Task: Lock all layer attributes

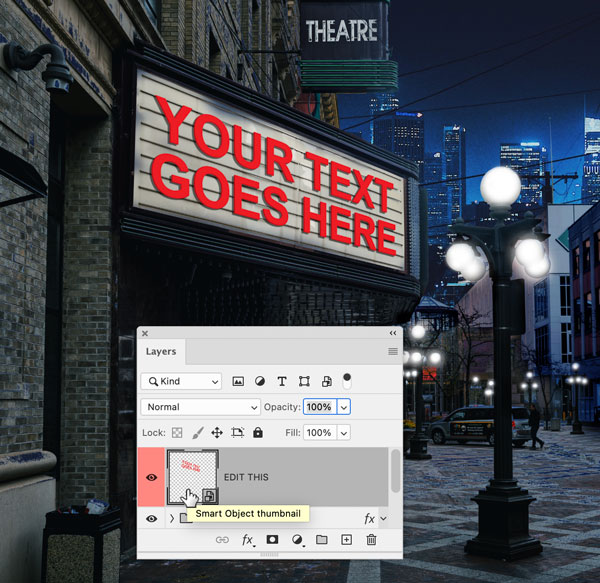Action: pyautogui.click(x=258, y=433)
